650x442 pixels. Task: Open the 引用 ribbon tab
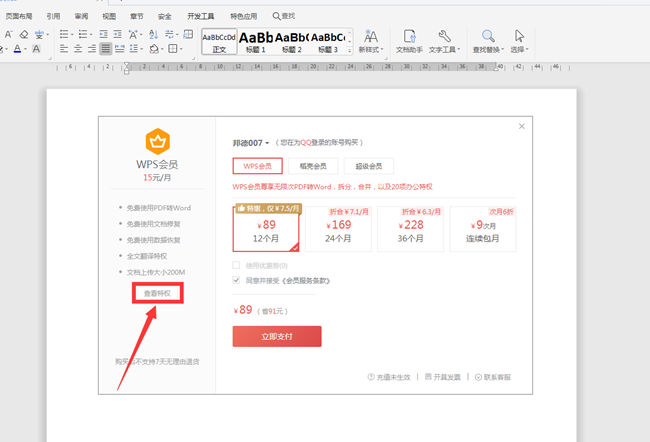(x=53, y=16)
